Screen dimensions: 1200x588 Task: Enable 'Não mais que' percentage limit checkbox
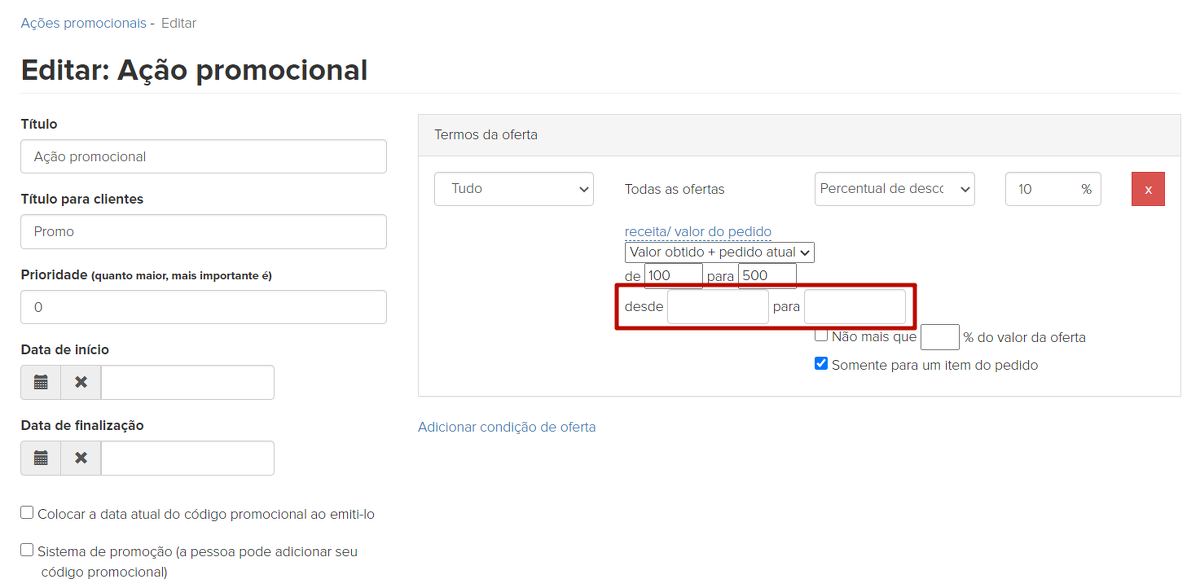(821, 336)
